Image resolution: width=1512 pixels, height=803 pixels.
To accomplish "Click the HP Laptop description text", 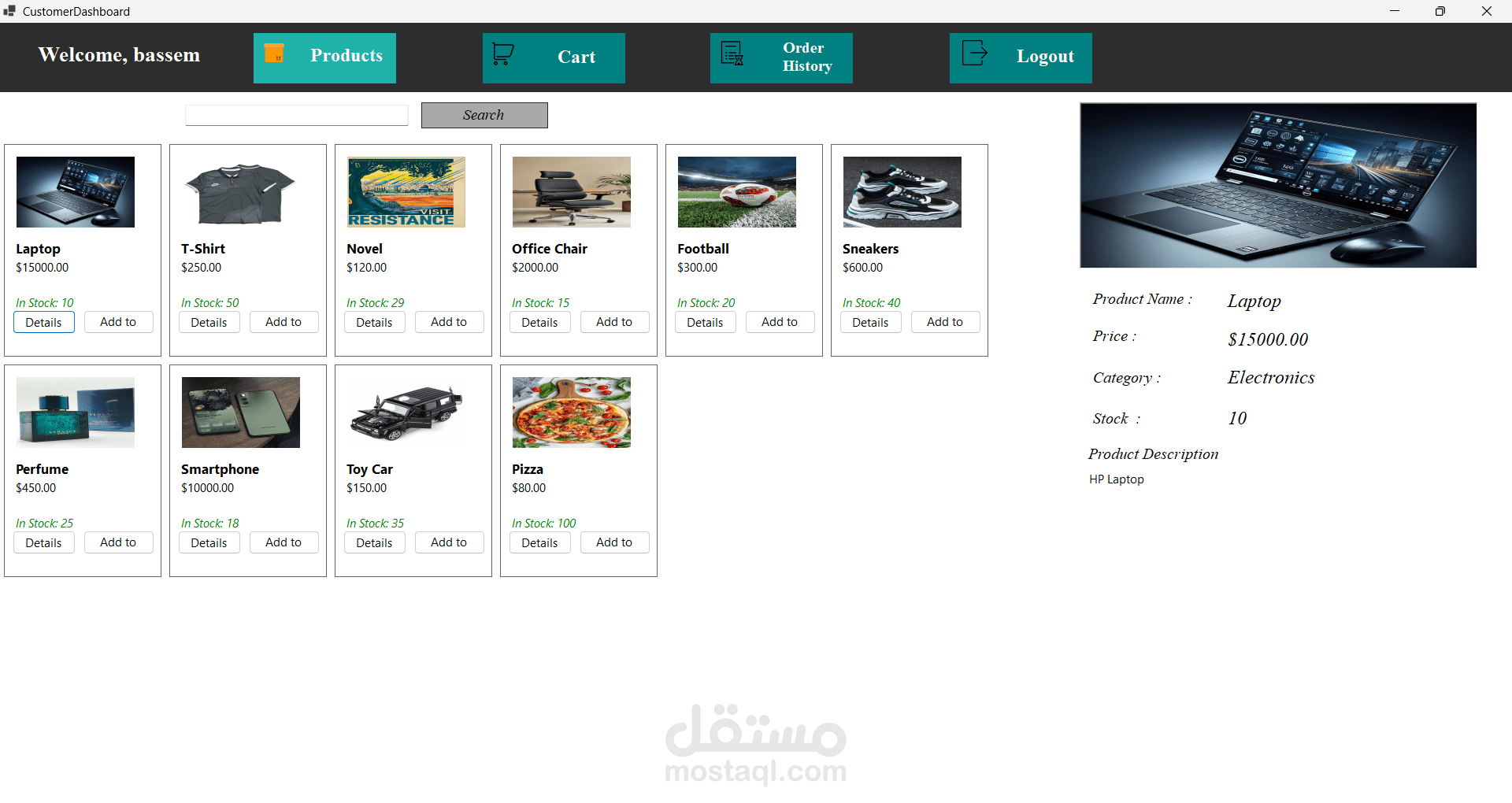I will 1116,479.
